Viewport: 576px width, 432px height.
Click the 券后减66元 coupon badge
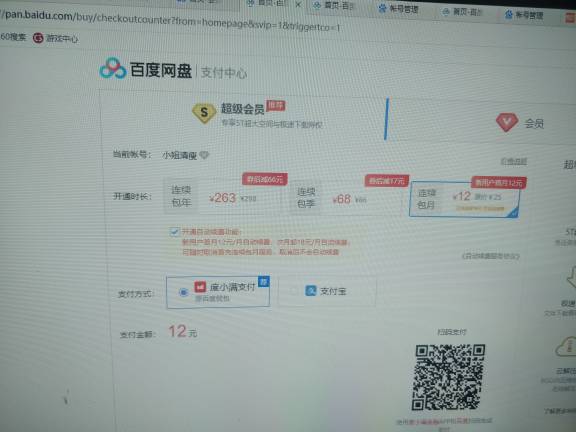[x=264, y=179]
